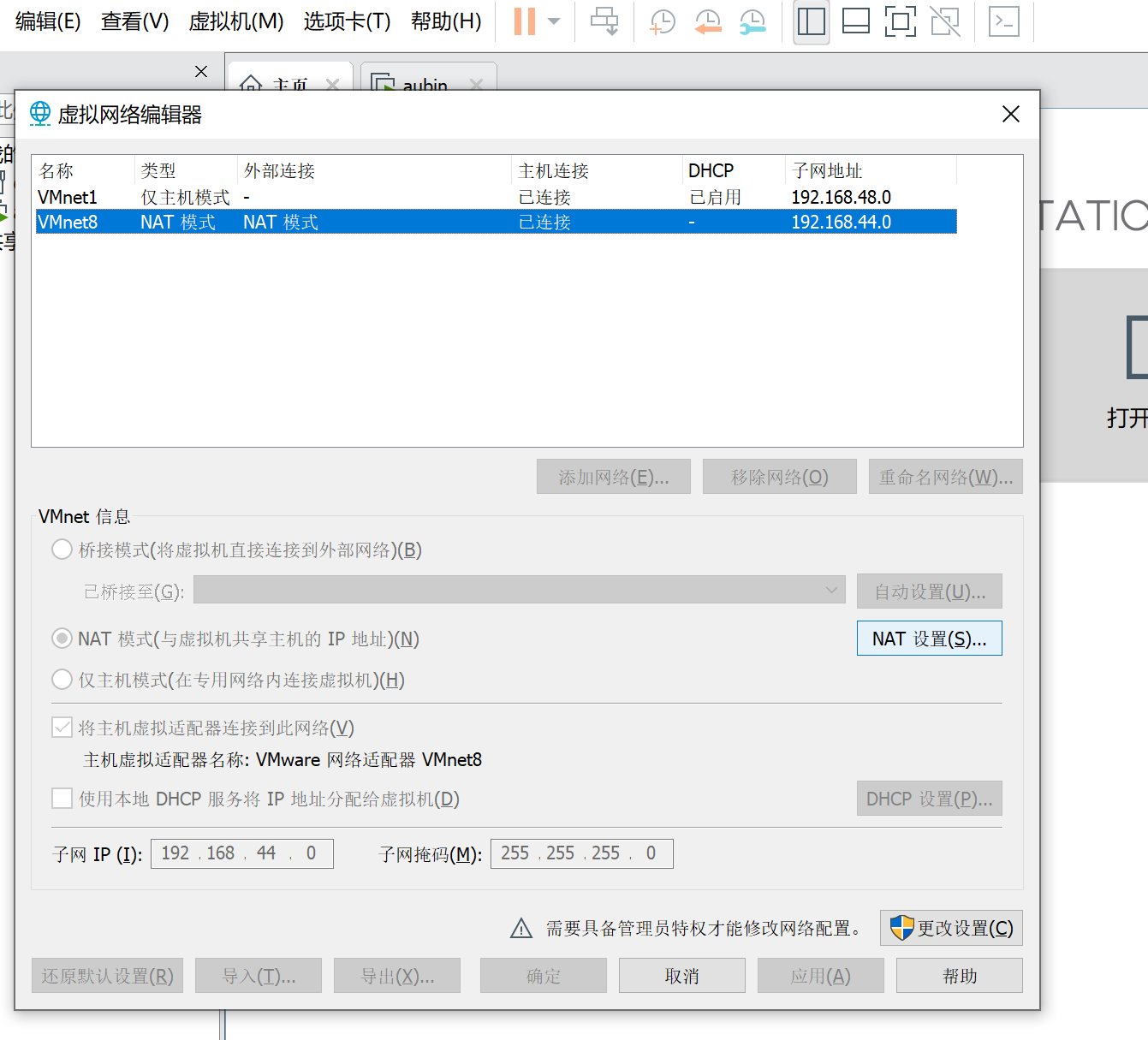Screen dimensions: 1148x1040
Task: Select the VMnet8 network row
Action: click(496, 223)
